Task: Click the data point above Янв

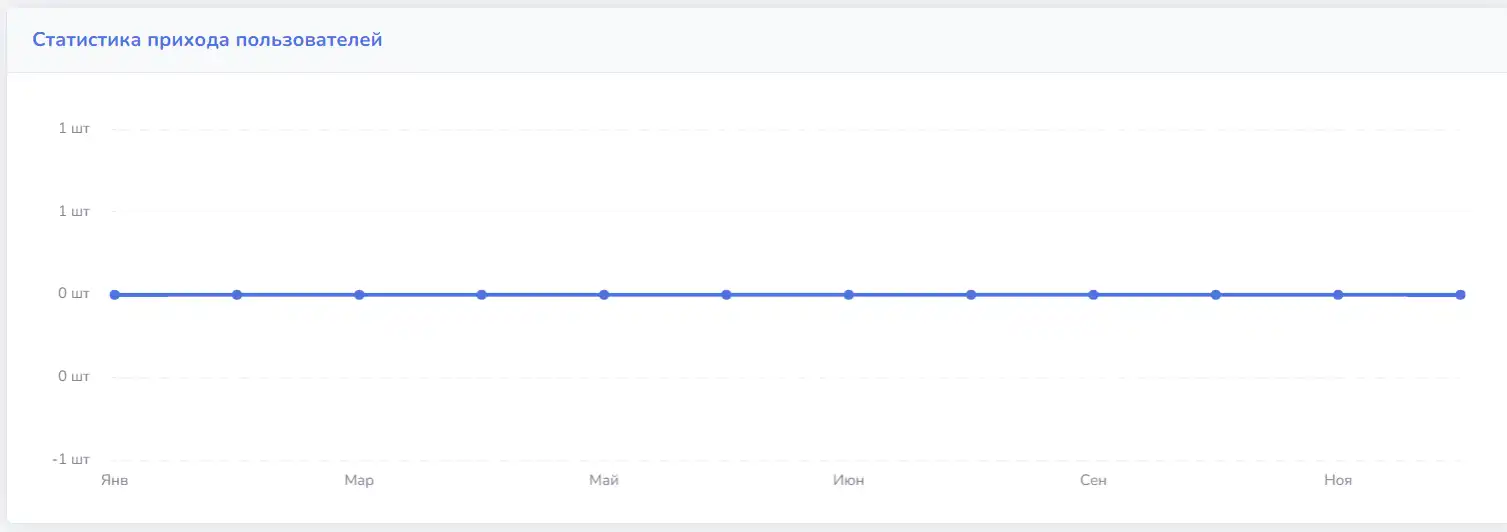Action: pos(115,295)
